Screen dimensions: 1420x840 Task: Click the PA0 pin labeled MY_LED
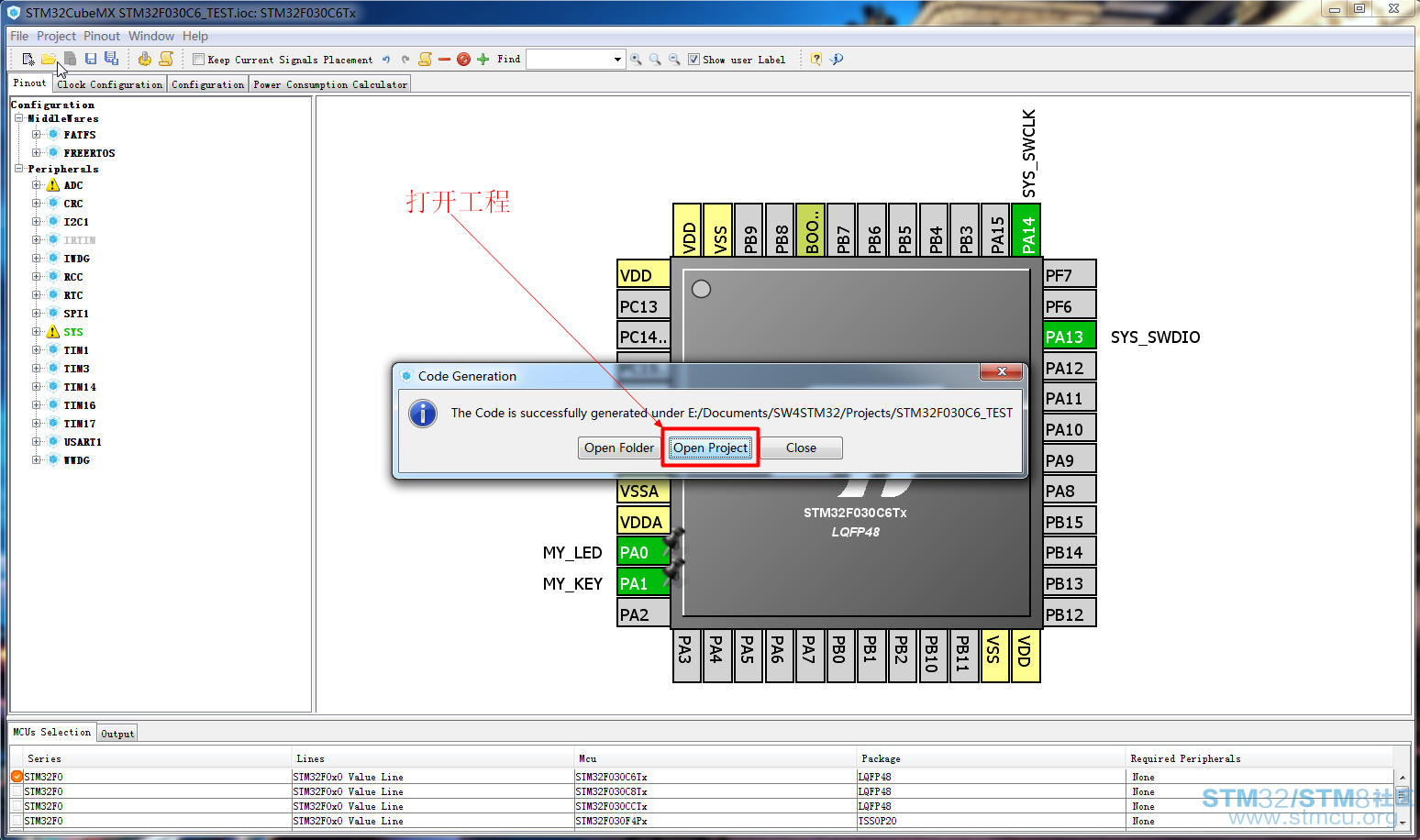tap(643, 552)
